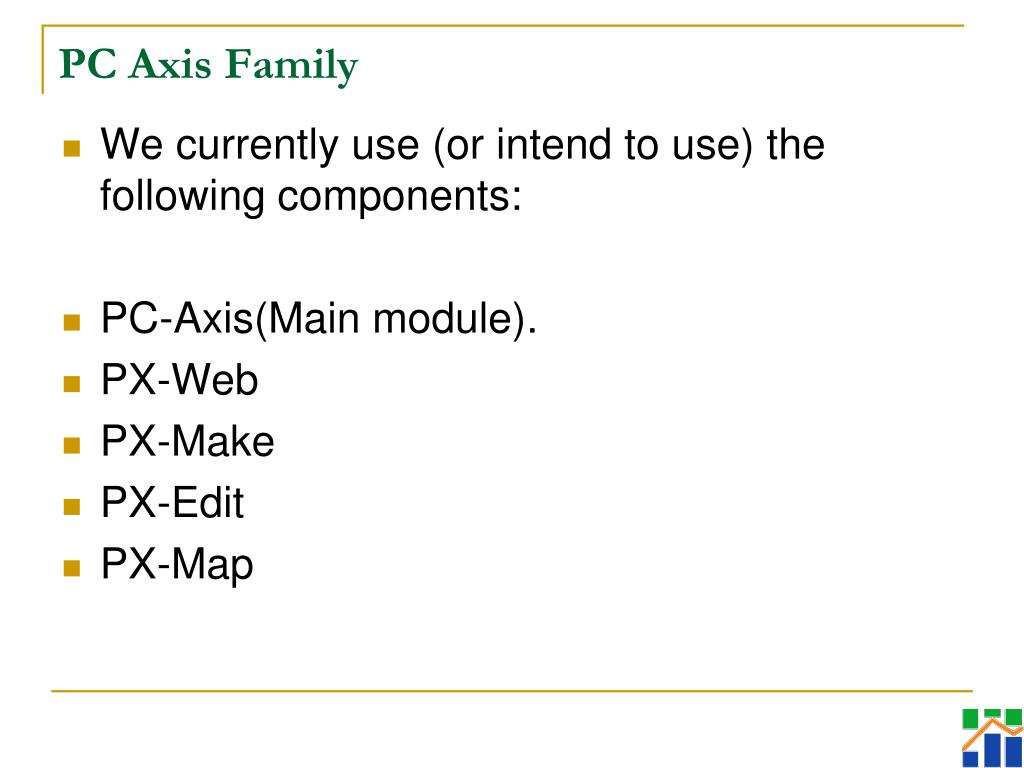Click the PX-Web list item text
The image size is (1024, 768).
pos(180,379)
